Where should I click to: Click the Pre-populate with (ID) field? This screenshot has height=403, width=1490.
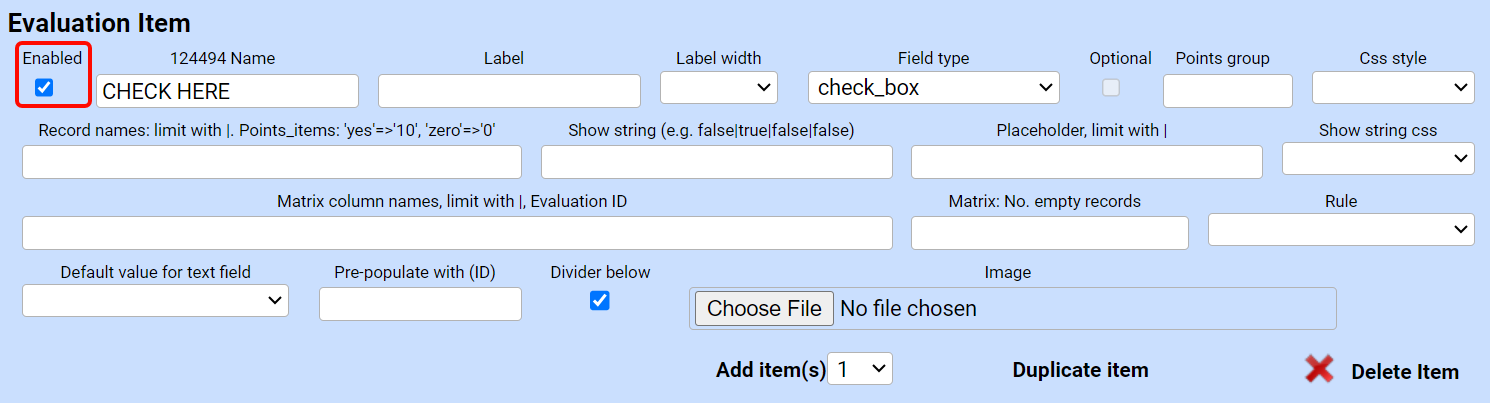(x=420, y=304)
